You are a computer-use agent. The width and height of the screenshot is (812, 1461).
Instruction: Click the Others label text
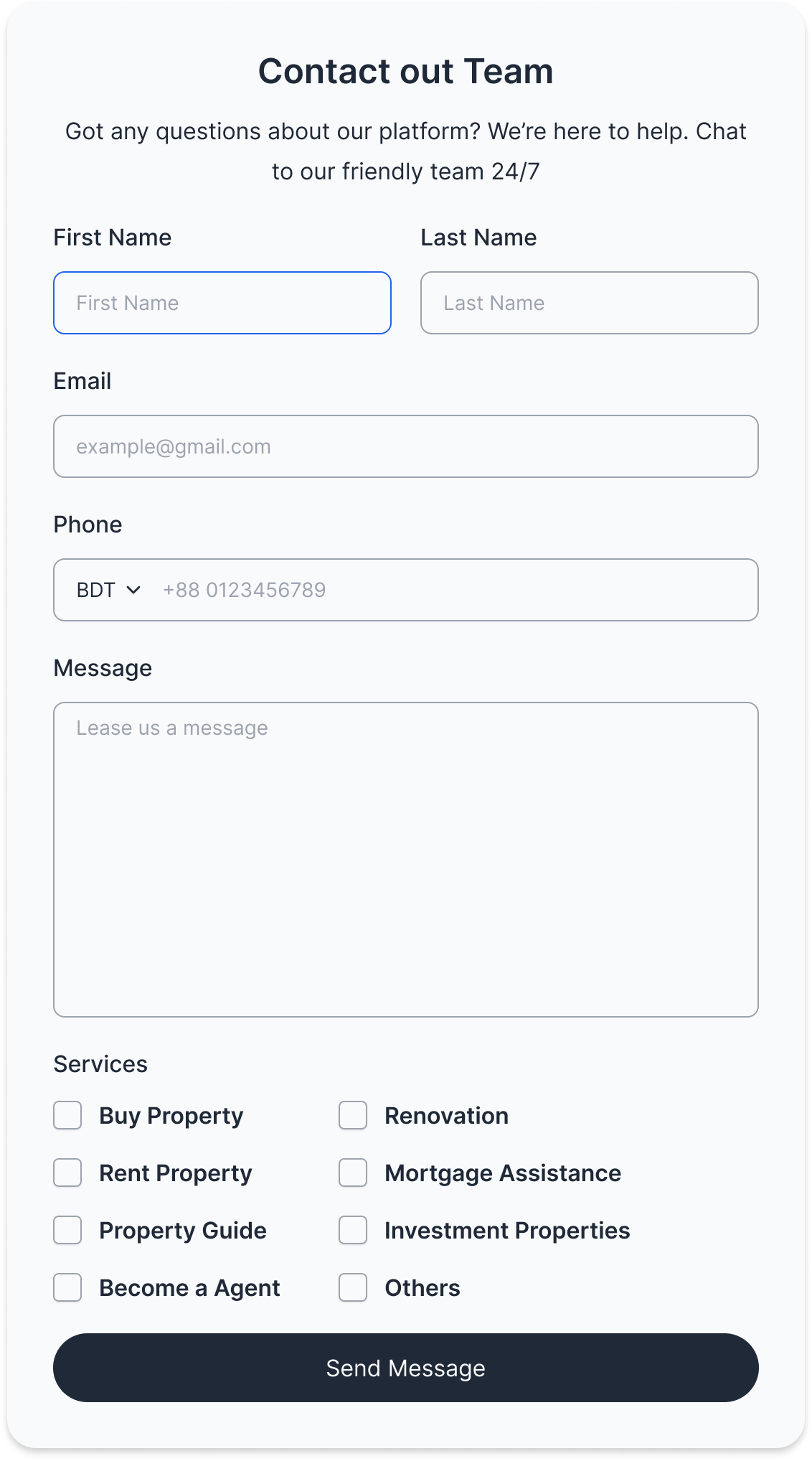coord(422,1288)
